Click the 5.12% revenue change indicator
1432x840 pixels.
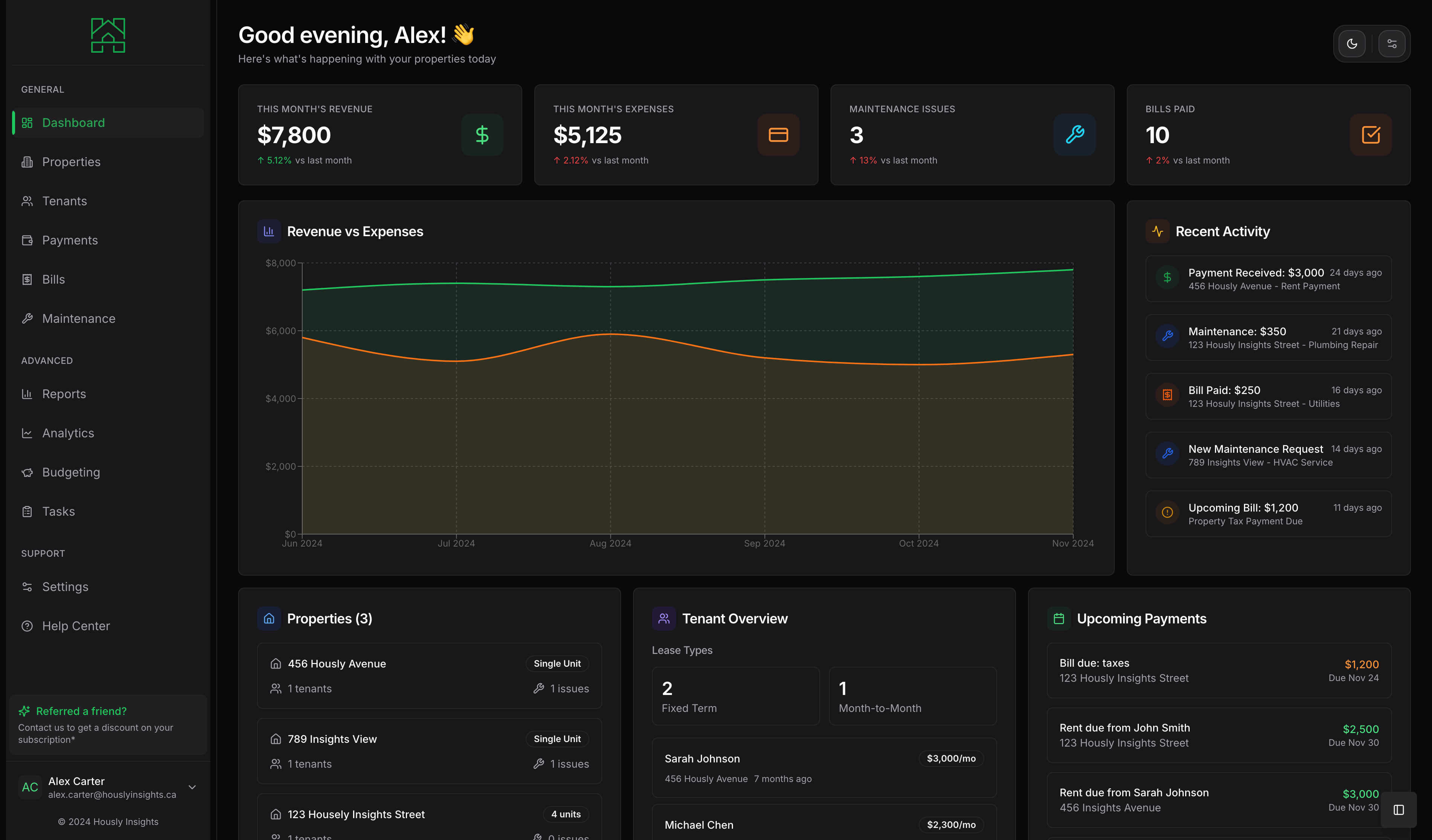(274, 161)
